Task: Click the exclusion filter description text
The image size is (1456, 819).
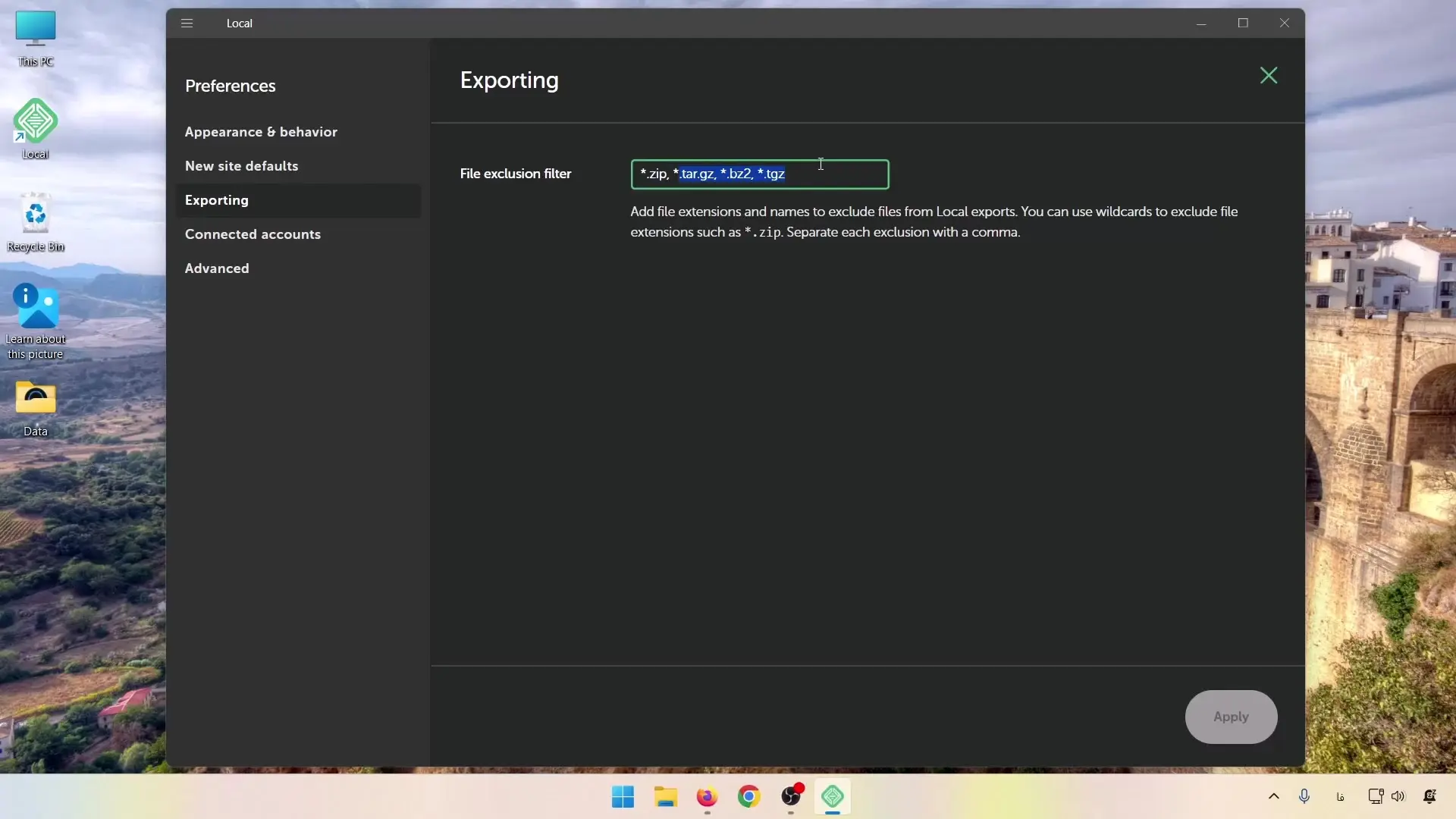Action: 934,222
